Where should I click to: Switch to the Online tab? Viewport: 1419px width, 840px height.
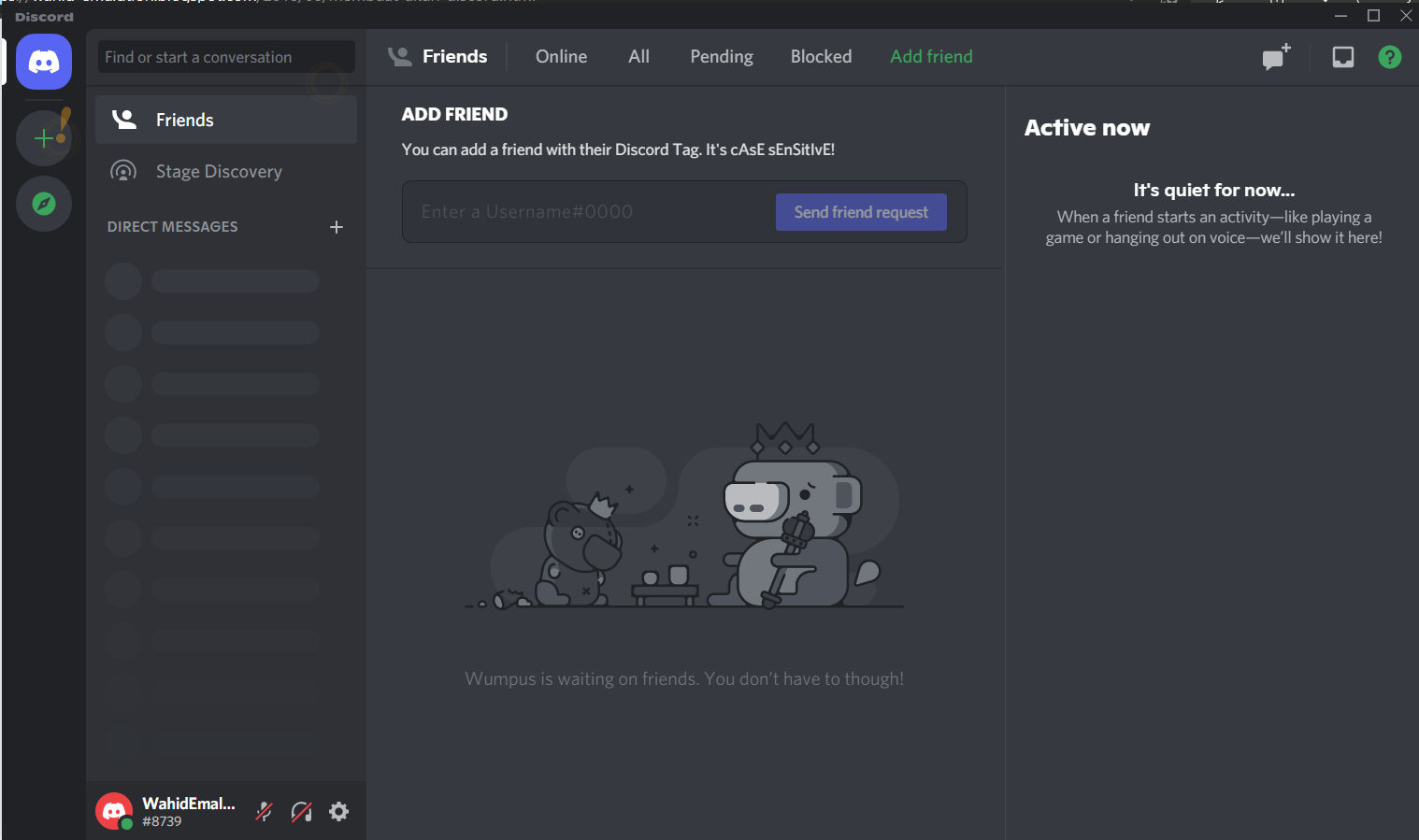click(561, 57)
